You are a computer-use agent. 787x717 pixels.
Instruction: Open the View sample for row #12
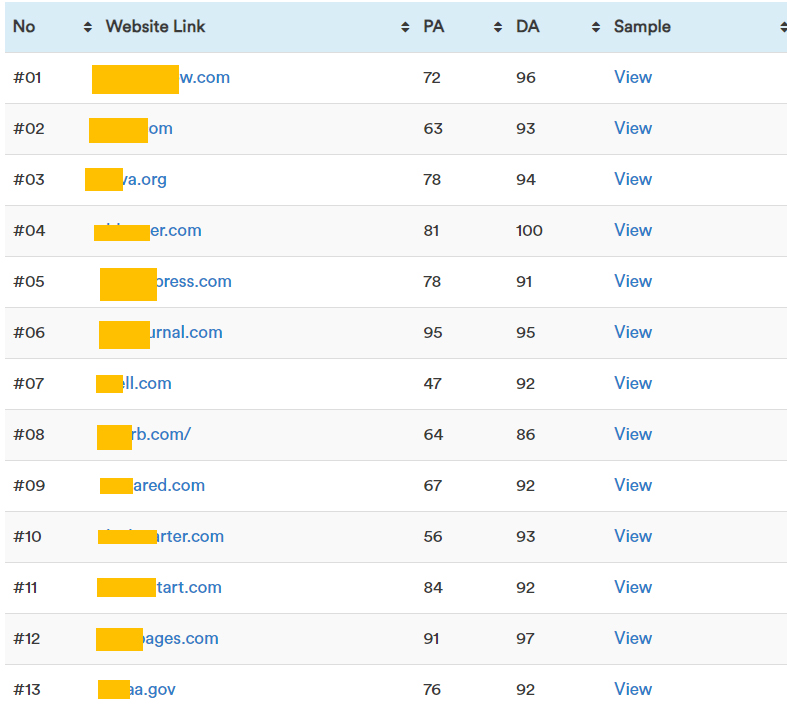(x=633, y=638)
